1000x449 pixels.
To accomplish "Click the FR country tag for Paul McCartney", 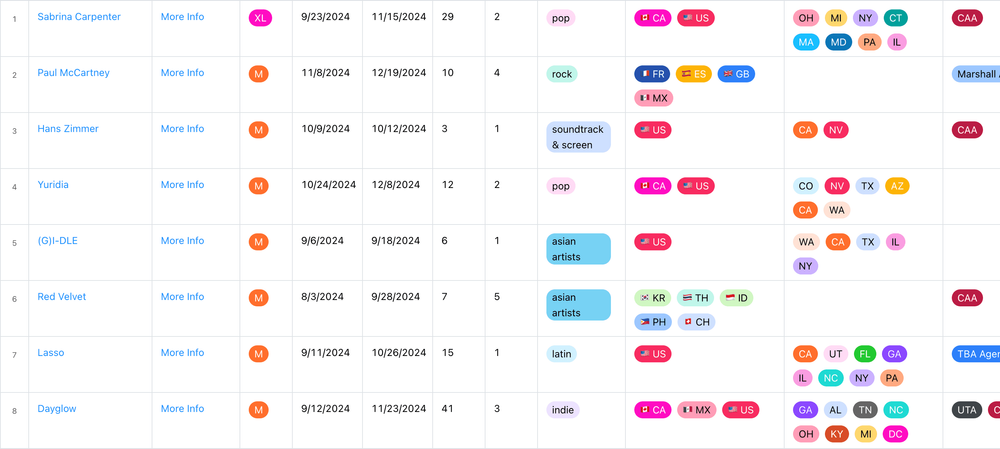I will 652,75.
